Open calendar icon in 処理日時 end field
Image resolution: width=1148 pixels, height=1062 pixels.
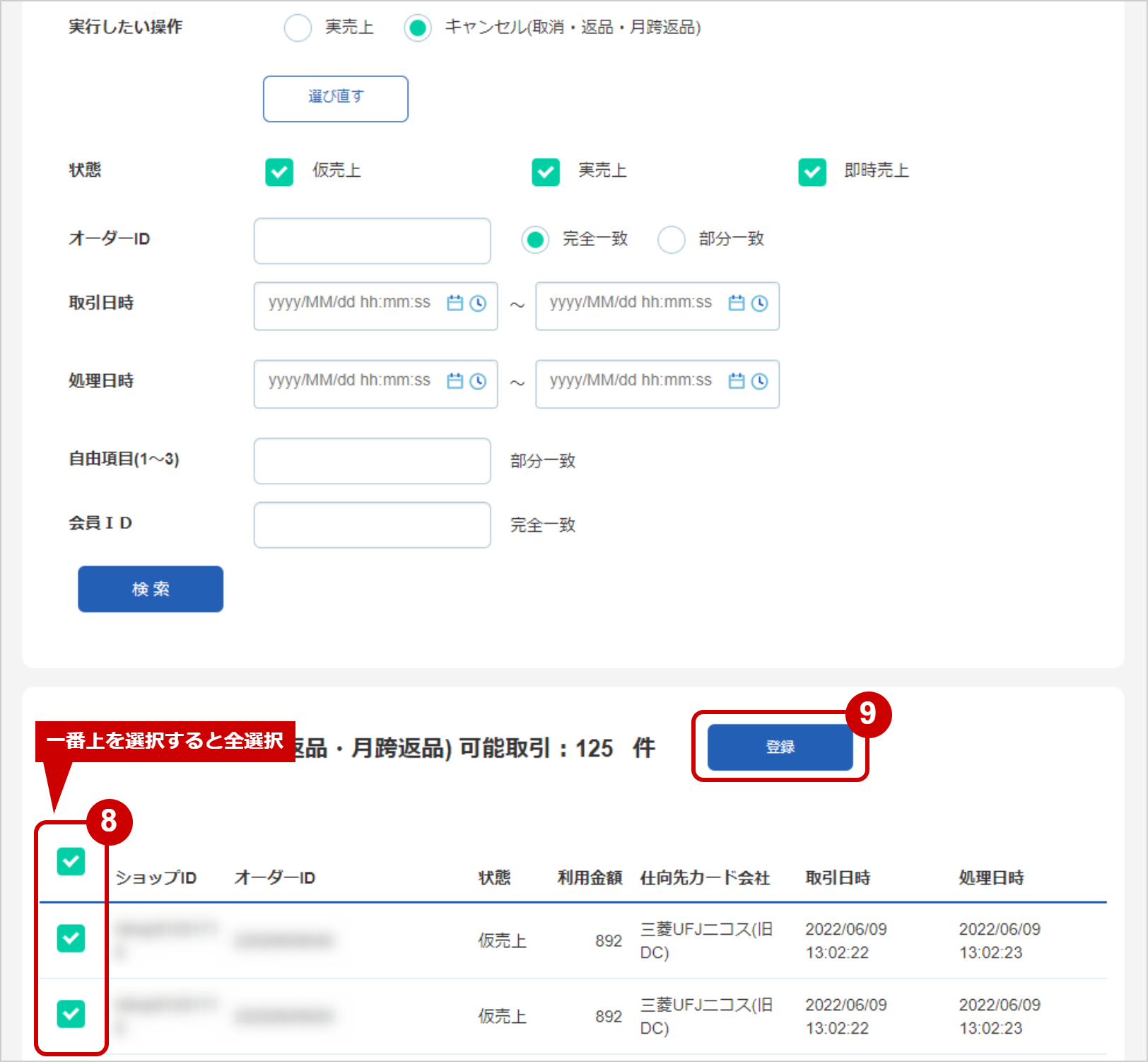[737, 381]
